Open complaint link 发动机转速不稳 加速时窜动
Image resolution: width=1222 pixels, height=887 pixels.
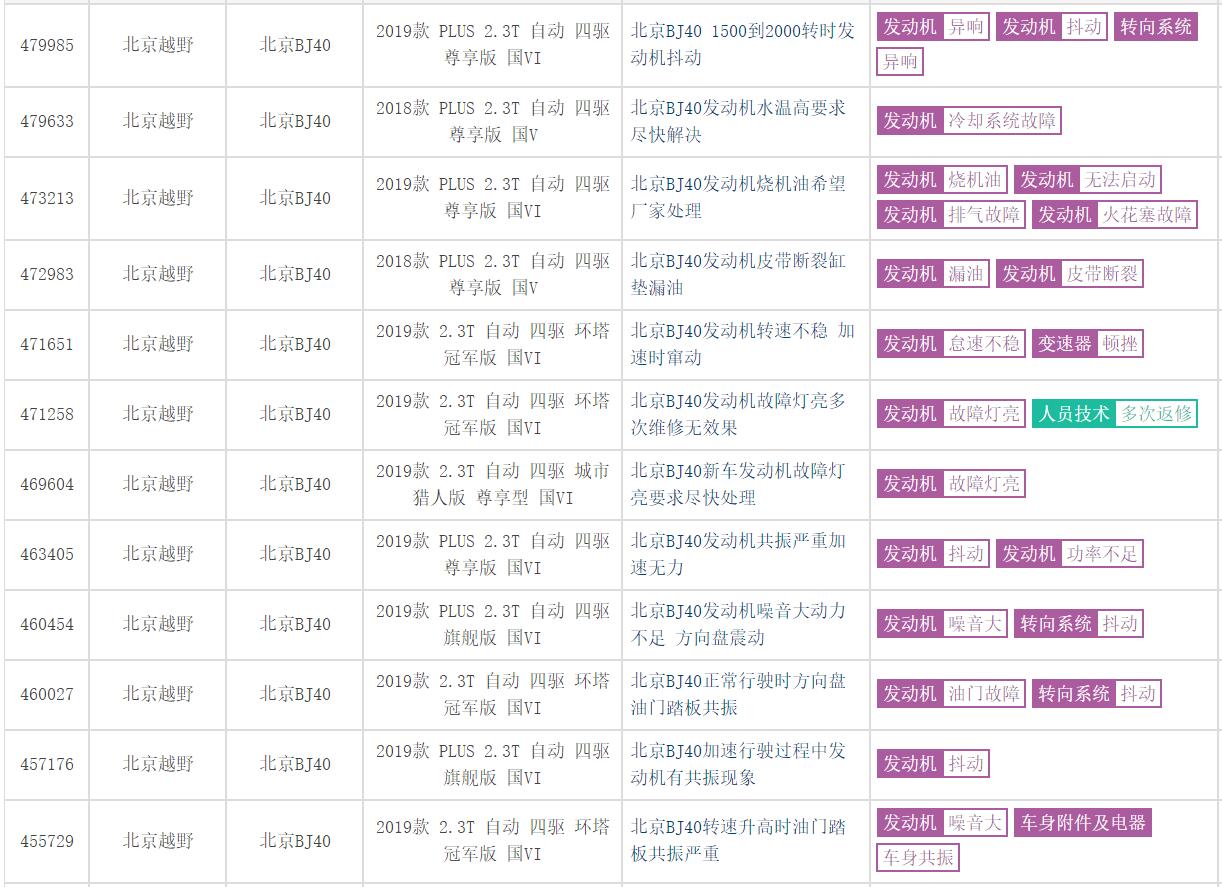click(x=742, y=344)
